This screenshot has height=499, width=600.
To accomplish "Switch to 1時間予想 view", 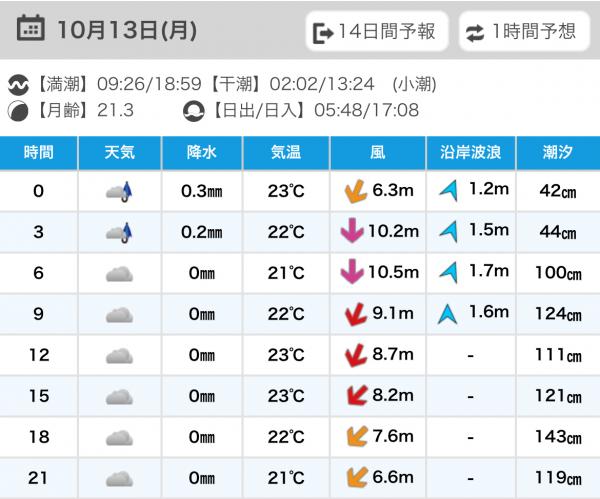I will pos(522,32).
